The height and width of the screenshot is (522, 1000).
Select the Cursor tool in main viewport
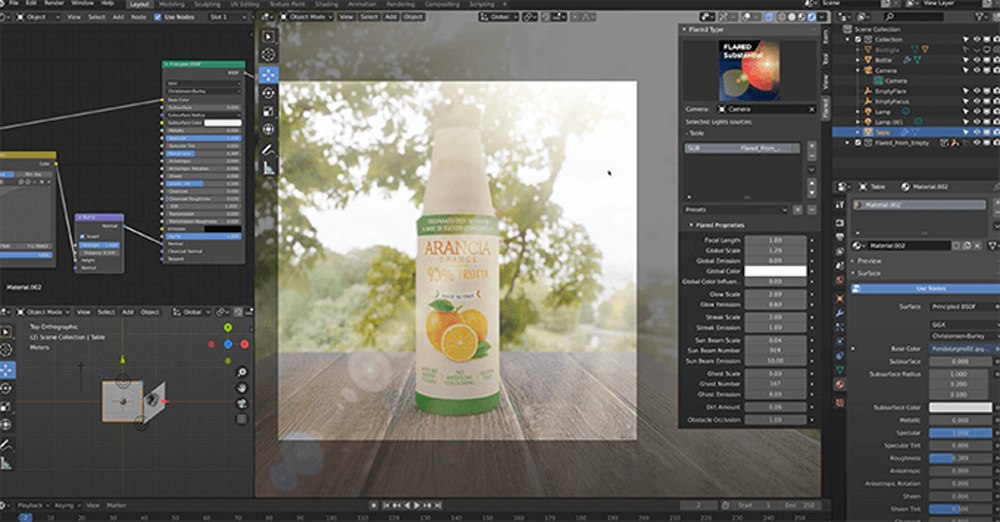point(268,55)
